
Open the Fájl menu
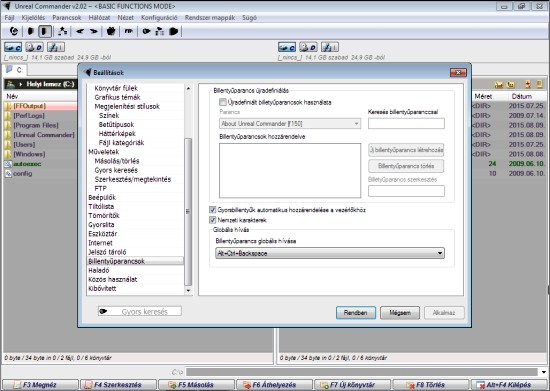[x=9, y=18]
